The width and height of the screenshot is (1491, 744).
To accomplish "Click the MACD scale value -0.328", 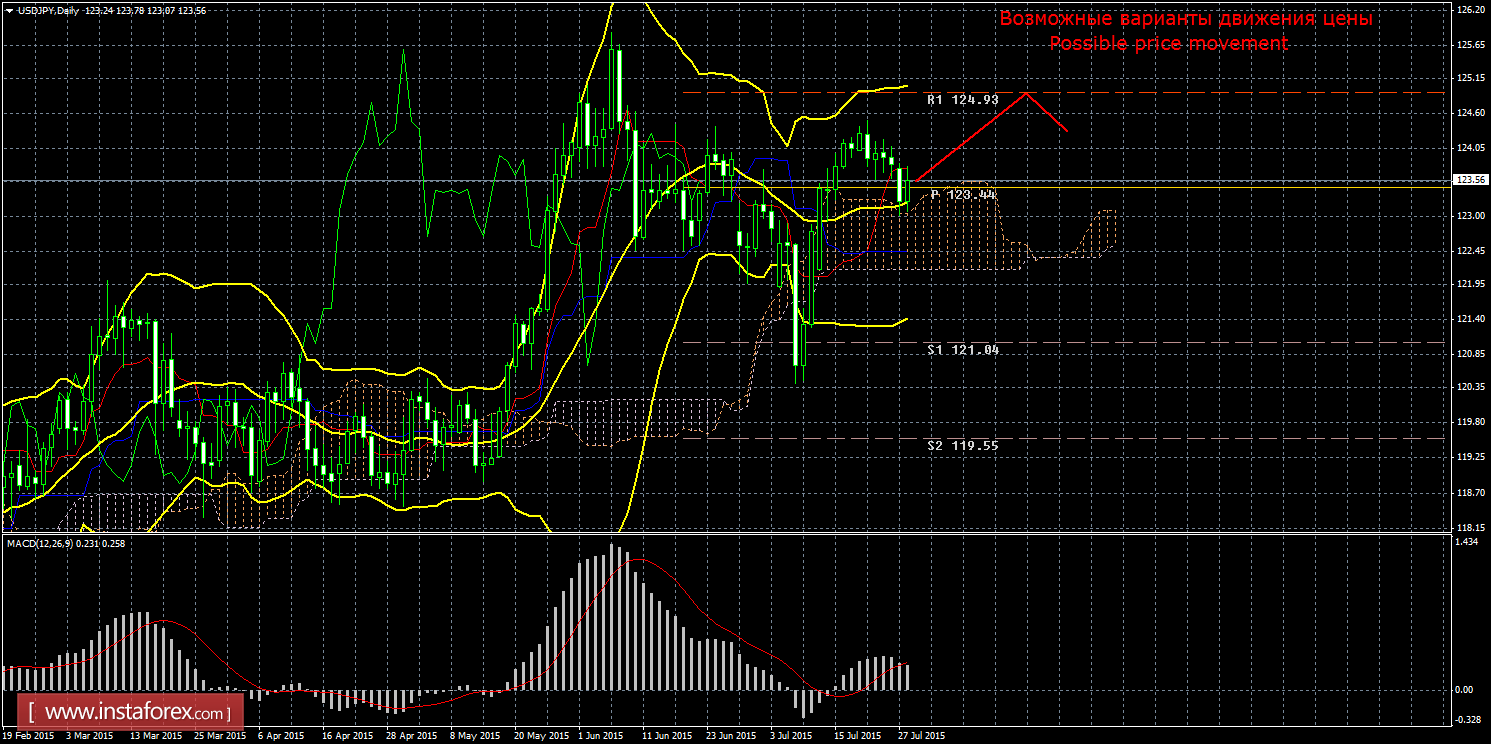I will (1468, 719).
